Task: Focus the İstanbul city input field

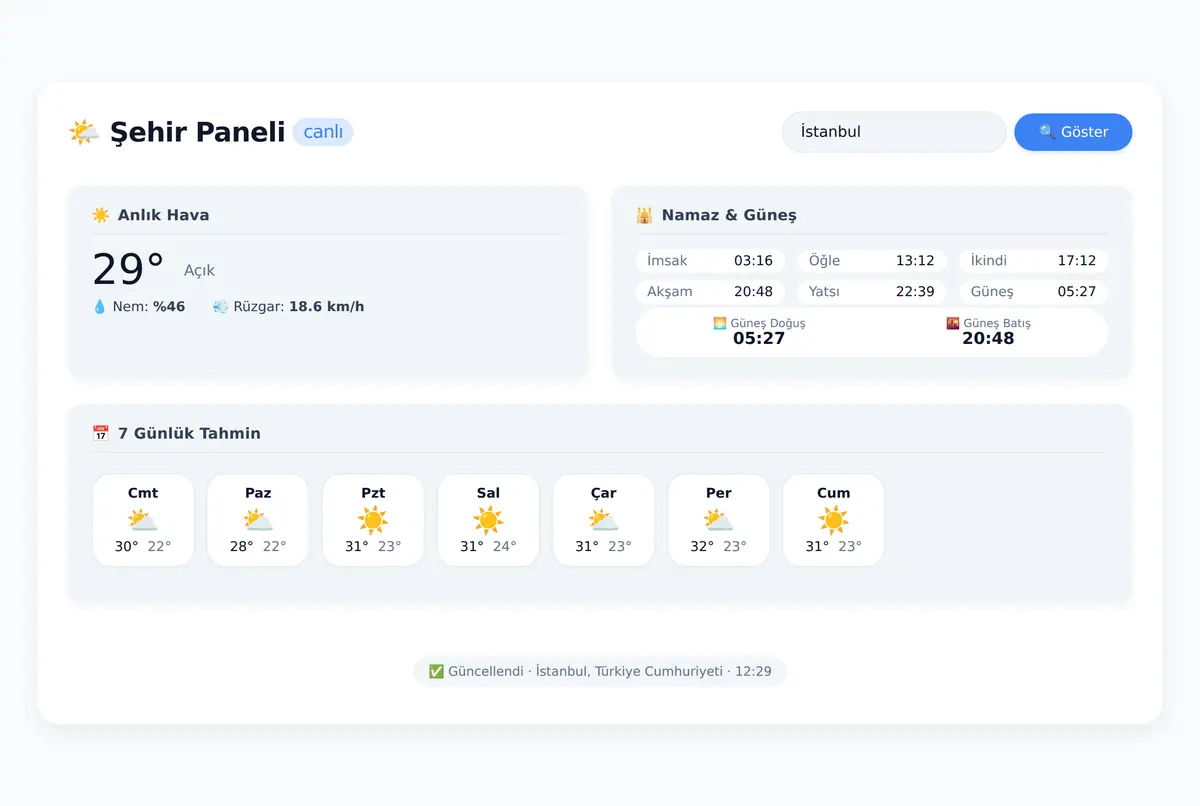Action: 894,132
